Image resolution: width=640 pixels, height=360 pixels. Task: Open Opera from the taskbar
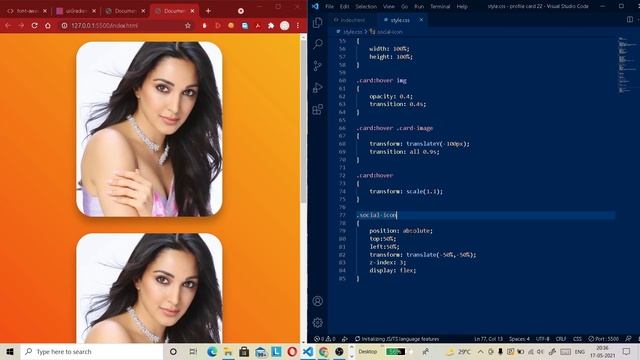292,351
